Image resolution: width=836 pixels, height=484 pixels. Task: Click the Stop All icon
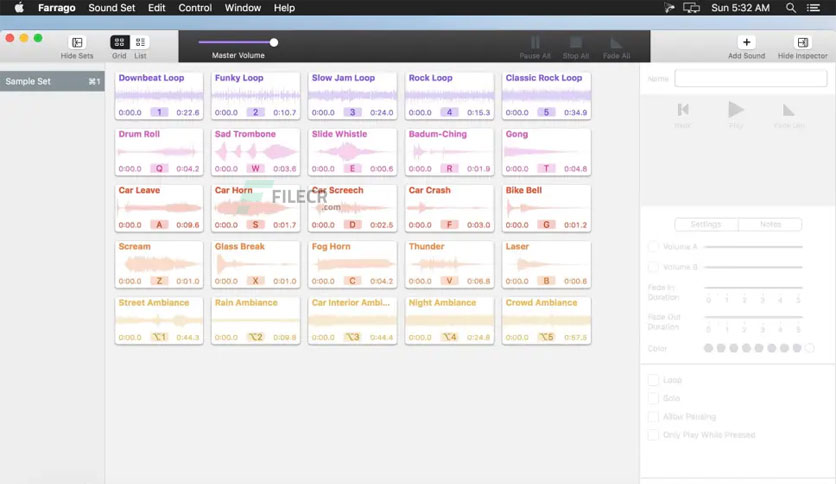[x=575, y=42]
